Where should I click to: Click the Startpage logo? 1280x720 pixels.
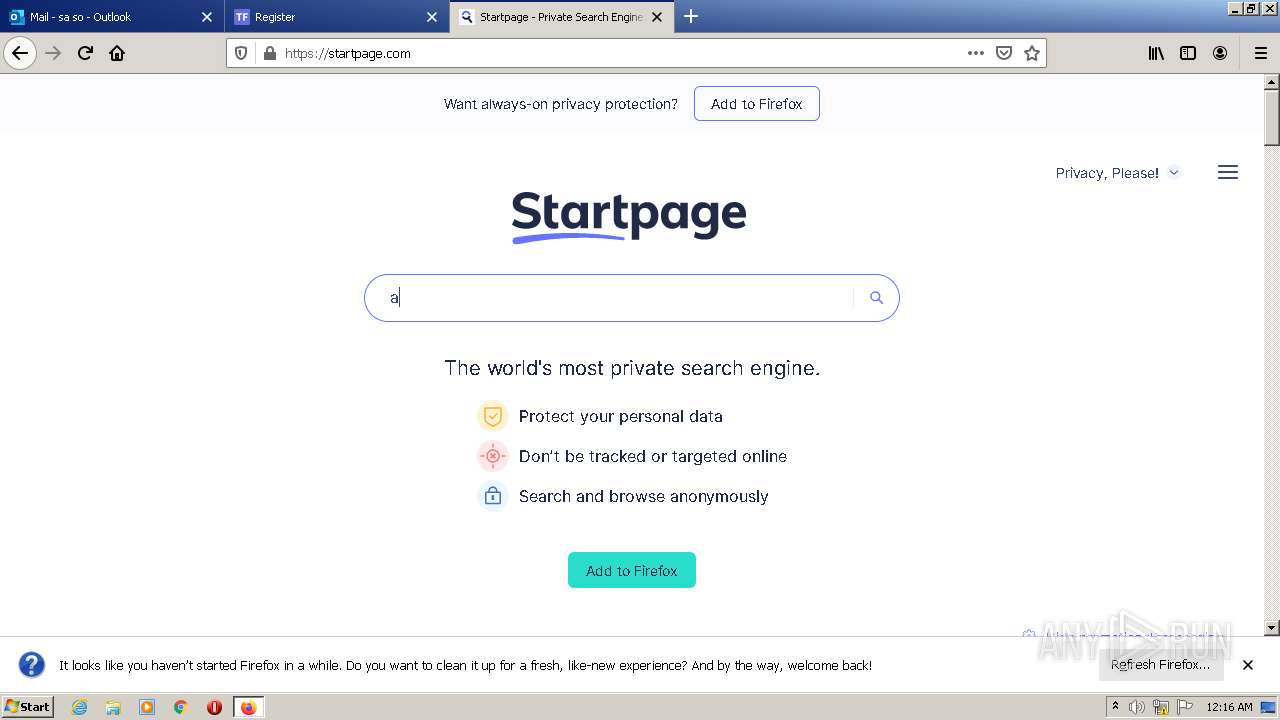(629, 216)
